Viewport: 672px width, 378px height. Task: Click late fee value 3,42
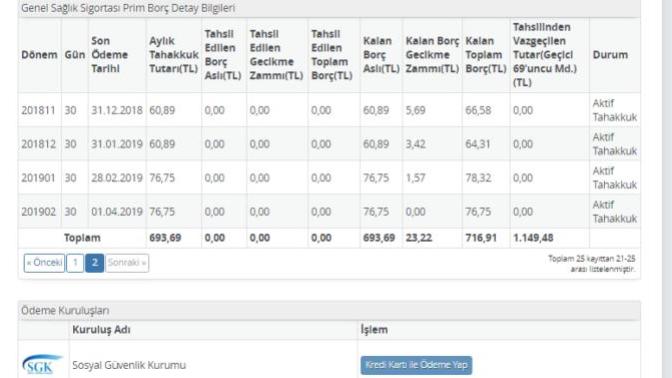point(415,144)
